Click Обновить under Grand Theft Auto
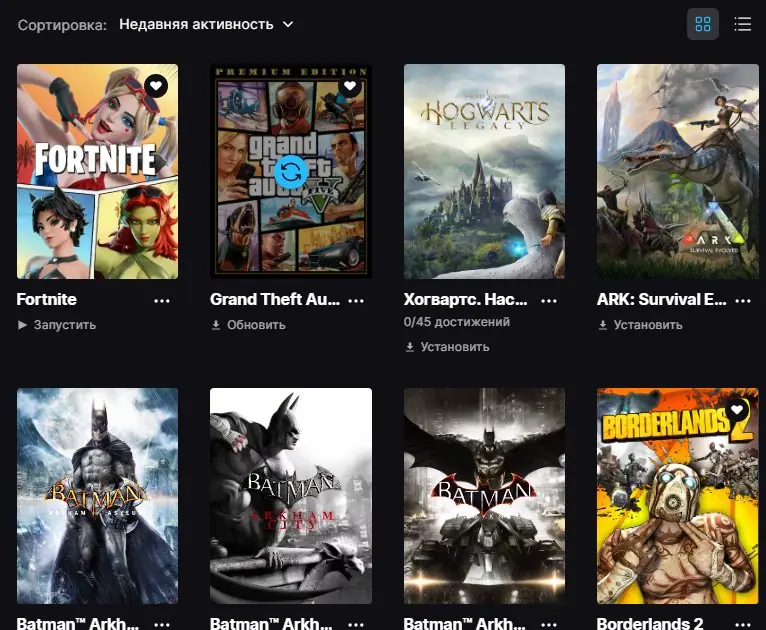Viewport: 766px width, 630px height. 249,325
